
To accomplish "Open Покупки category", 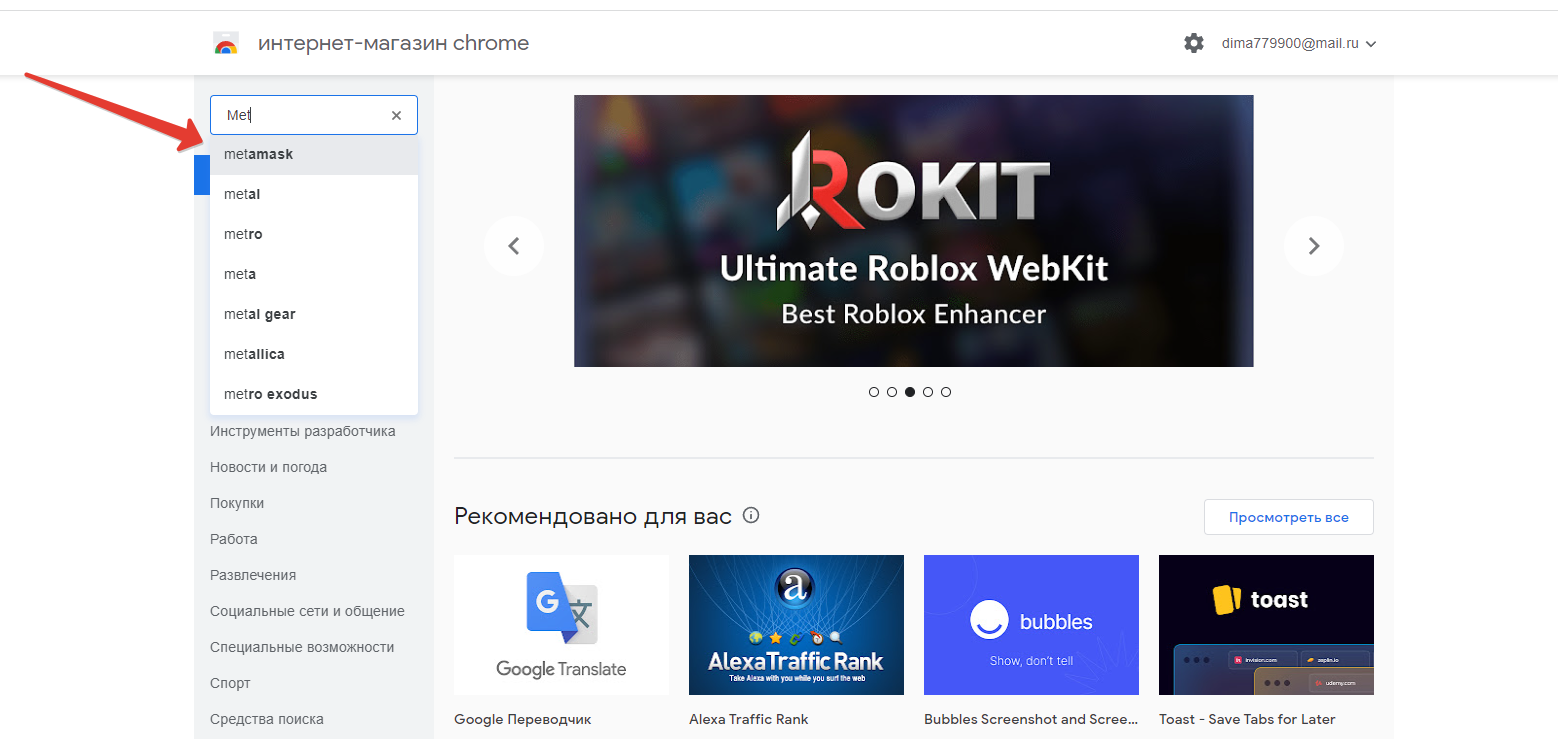I will tap(237, 503).
